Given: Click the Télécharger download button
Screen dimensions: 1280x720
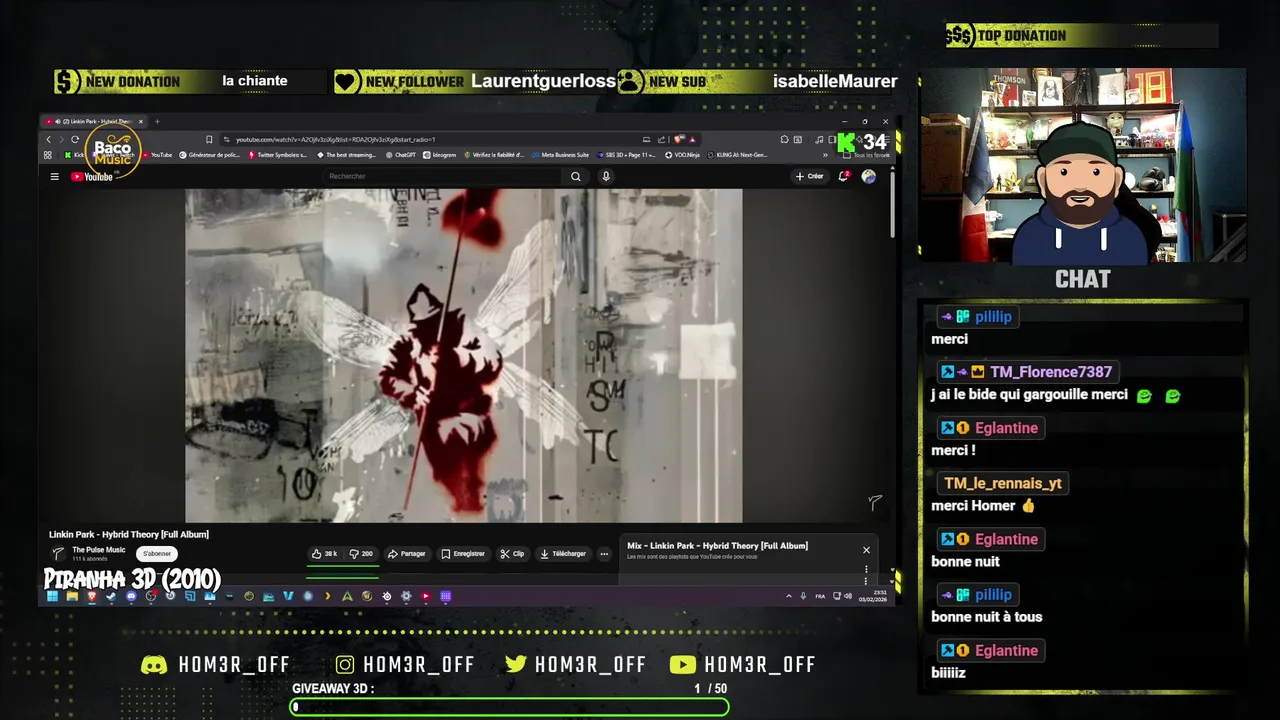Looking at the screenshot, I should coord(563,553).
